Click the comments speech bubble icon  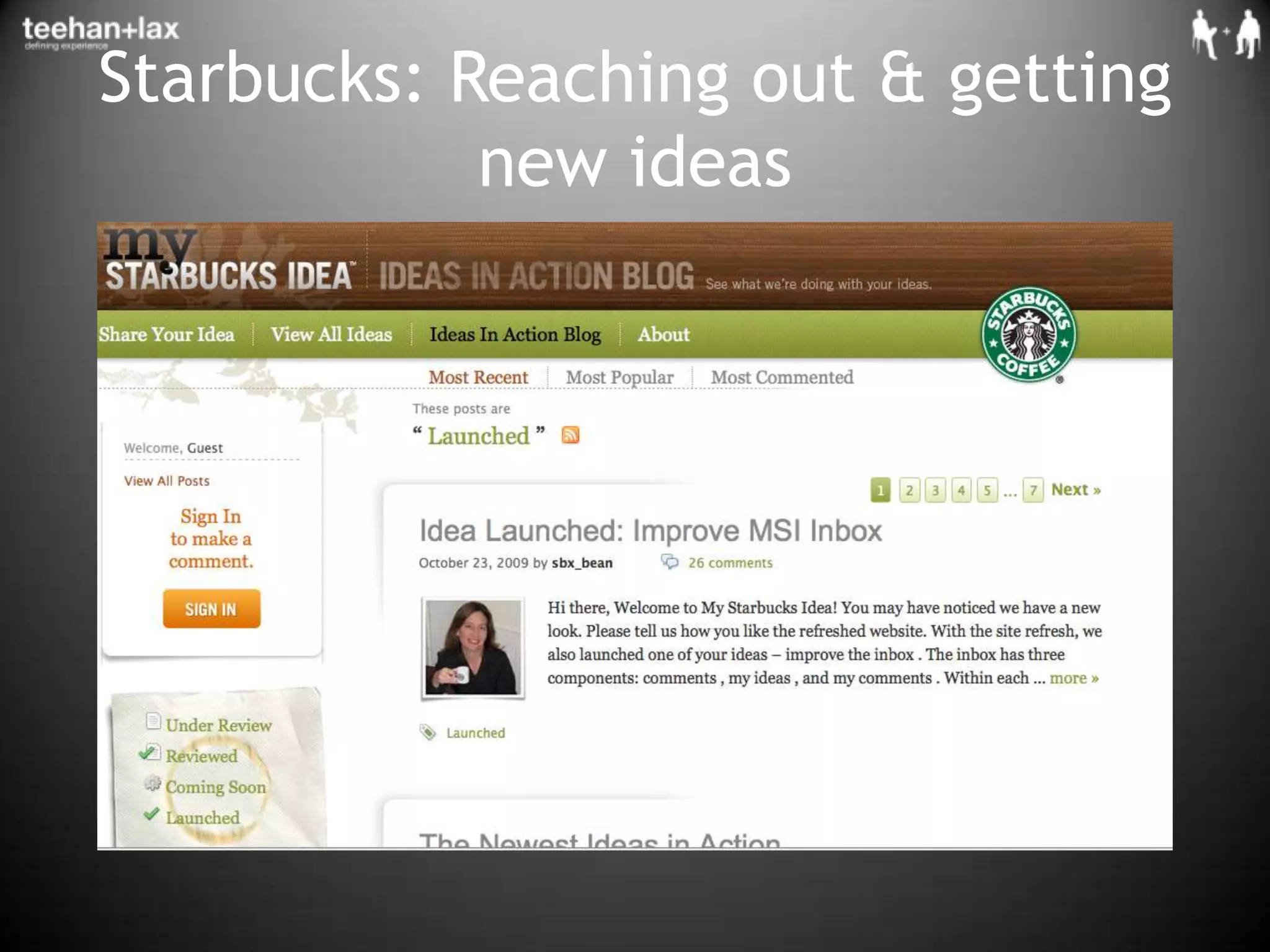pos(669,562)
